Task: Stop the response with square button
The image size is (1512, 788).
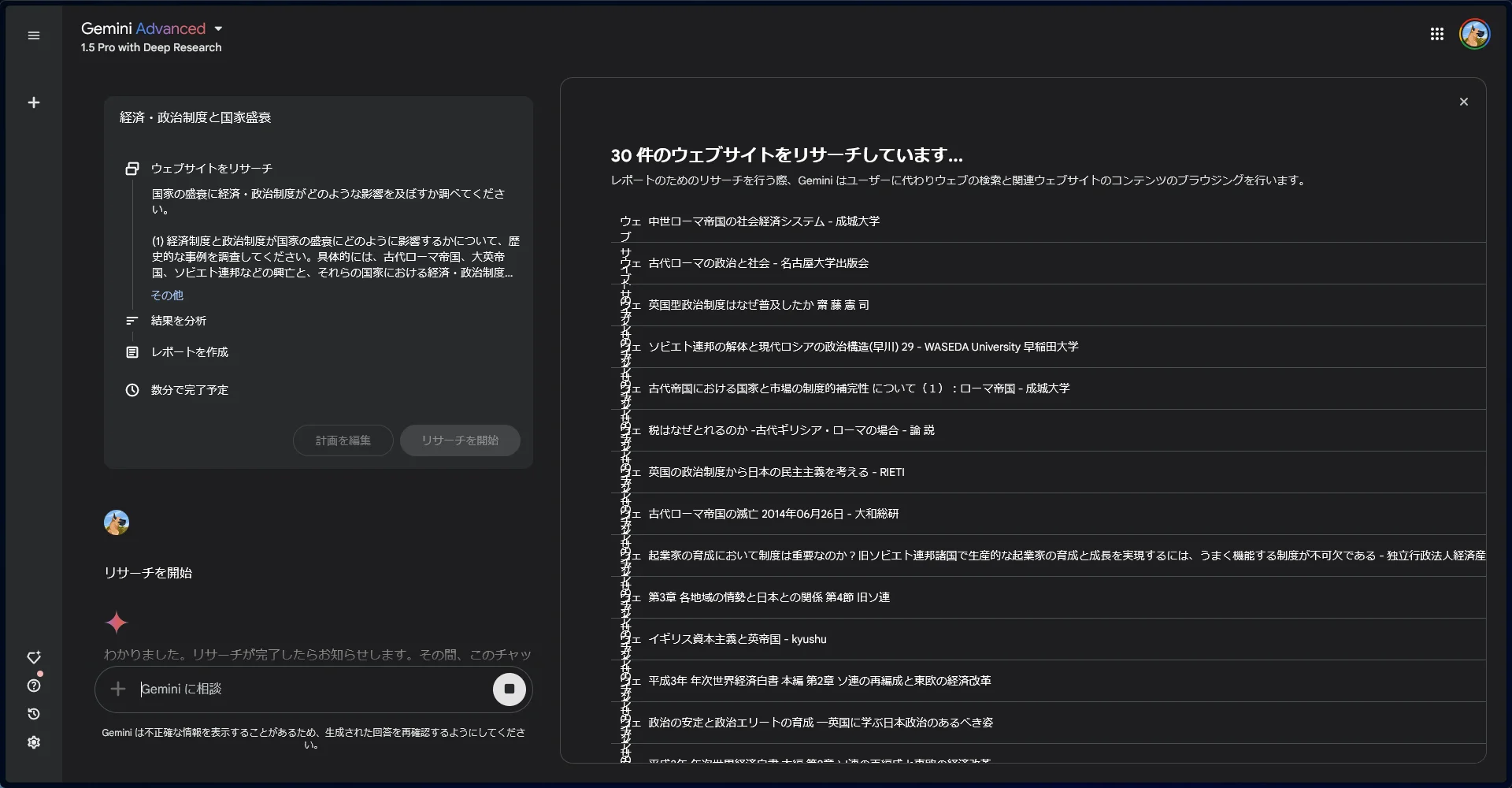Action: (x=510, y=689)
